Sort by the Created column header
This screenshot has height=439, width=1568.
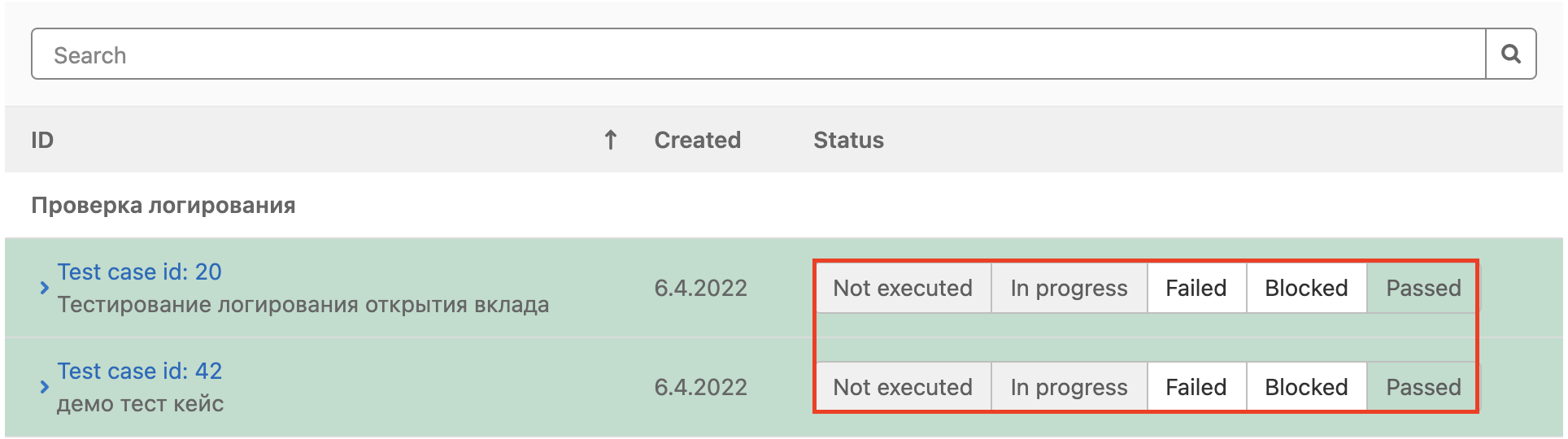[x=697, y=141]
